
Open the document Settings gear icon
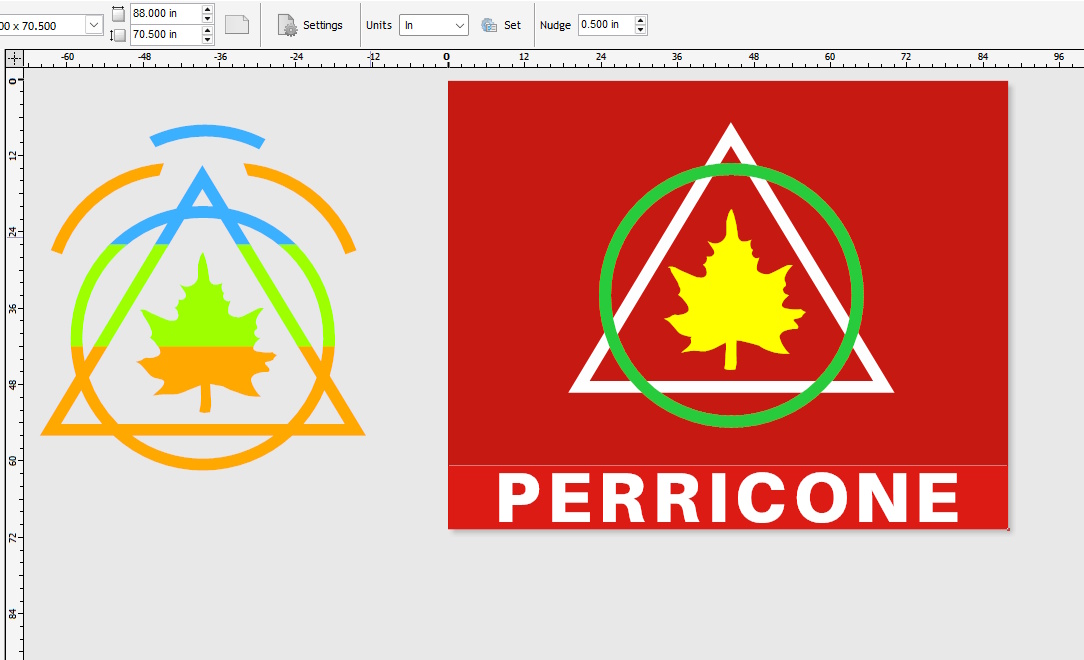pyautogui.click(x=287, y=25)
